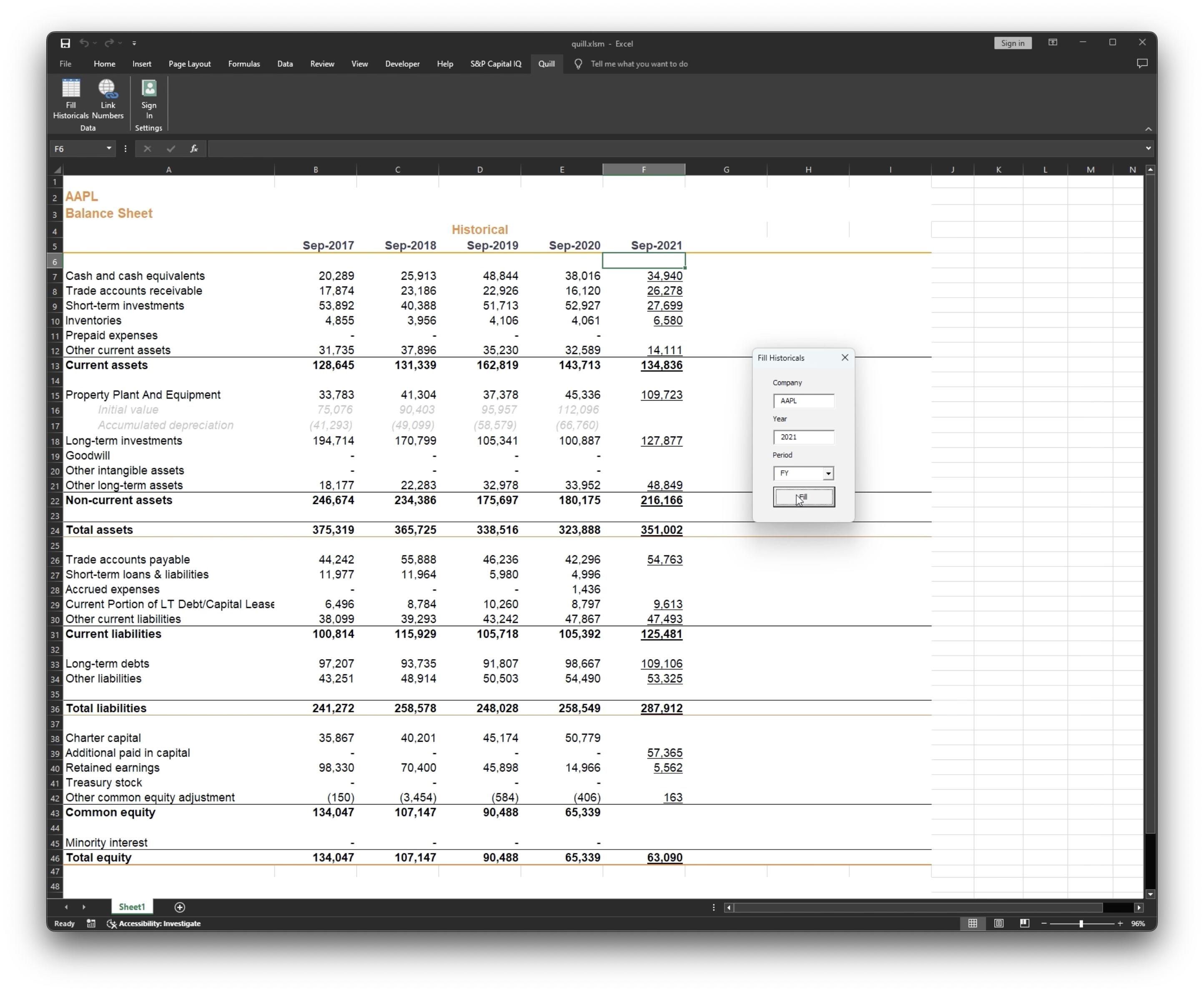Open the Name Box dropdown arrow

point(109,149)
